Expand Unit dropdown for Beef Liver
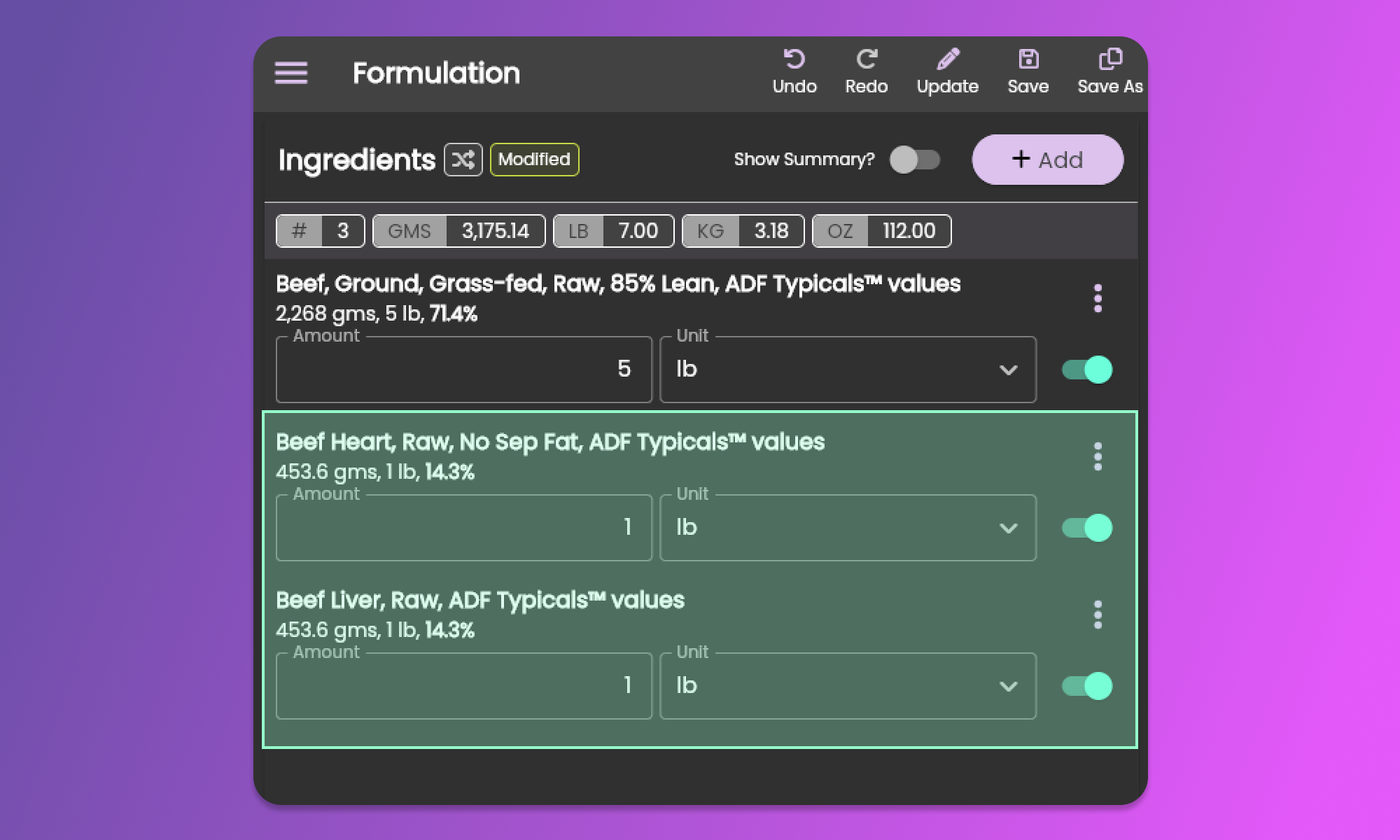1400x840 pixels. [847, 686]
